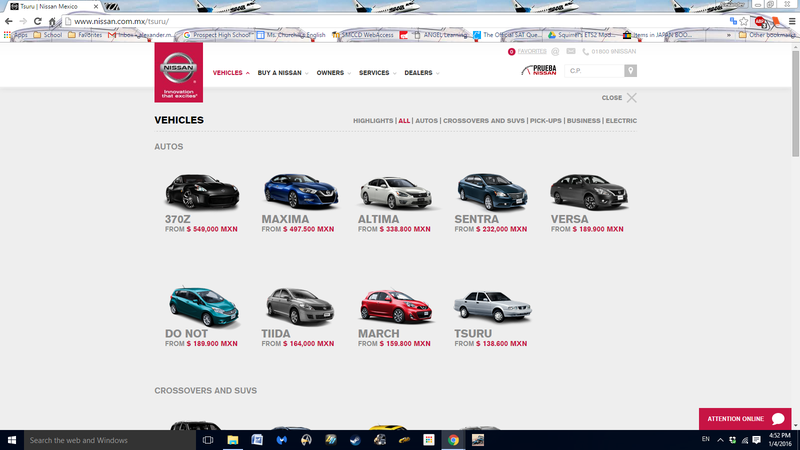
Task: Click the Windows search box
Action: pyautogui.click(x=110, y=440)
